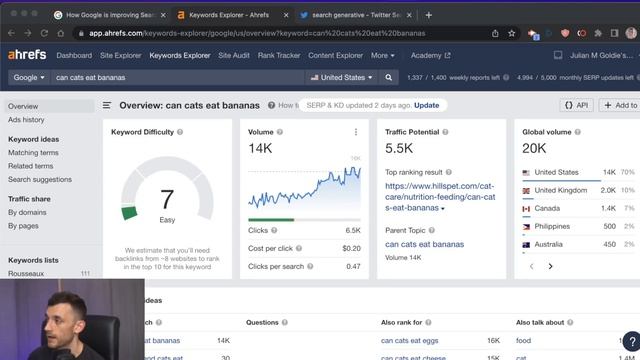
Task: Open Content Explorer
Action: (x=336, y=55)
